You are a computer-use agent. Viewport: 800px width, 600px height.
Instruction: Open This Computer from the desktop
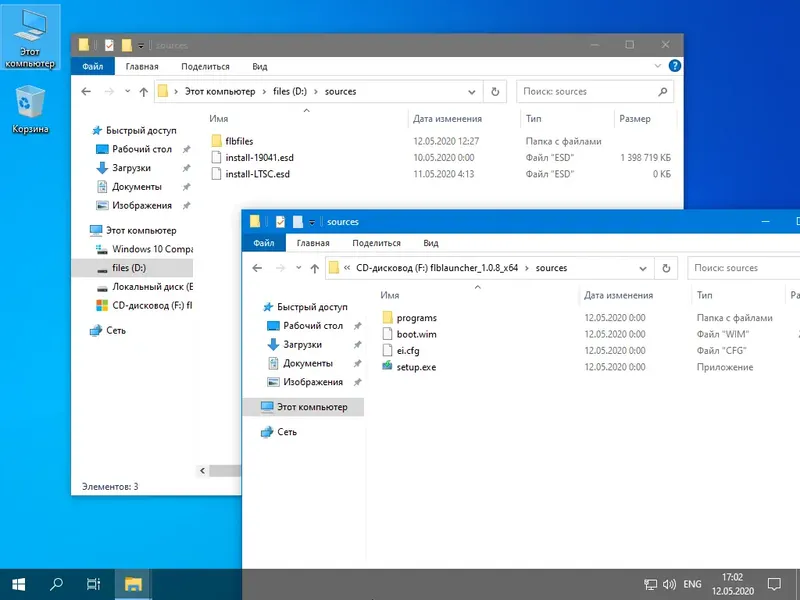tap(30, 25)
